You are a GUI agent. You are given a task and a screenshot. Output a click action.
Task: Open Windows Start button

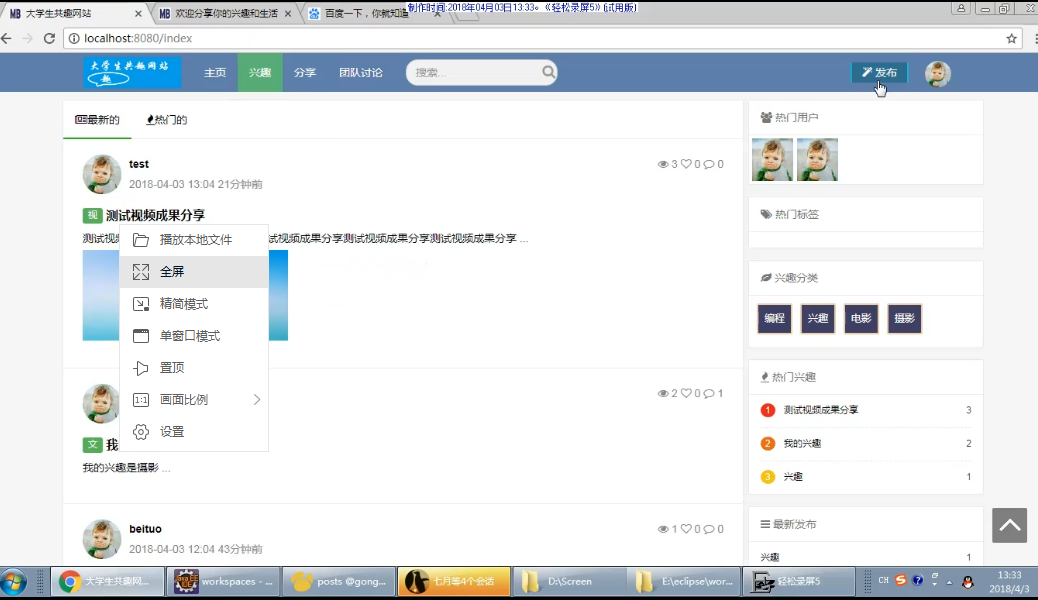point(14,582)
